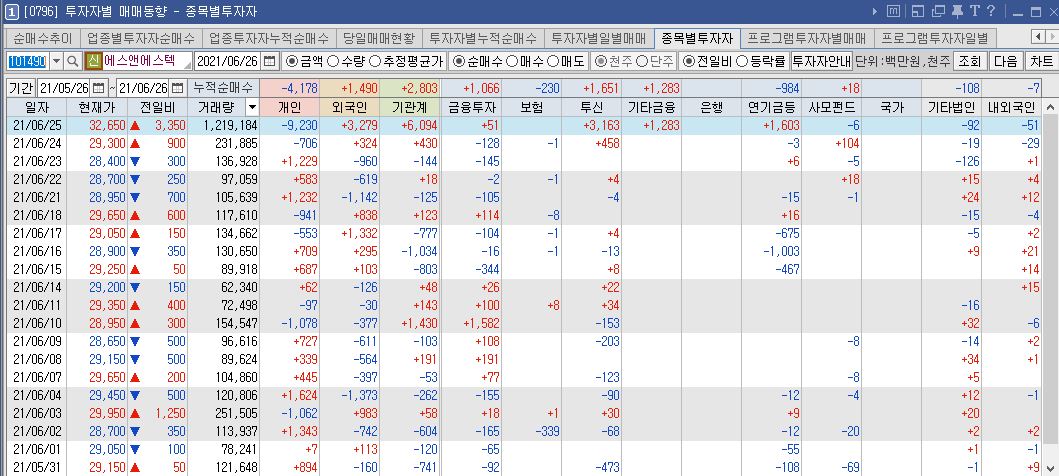
Task: Click the 외국인 column header
Action: pos(349,107)
